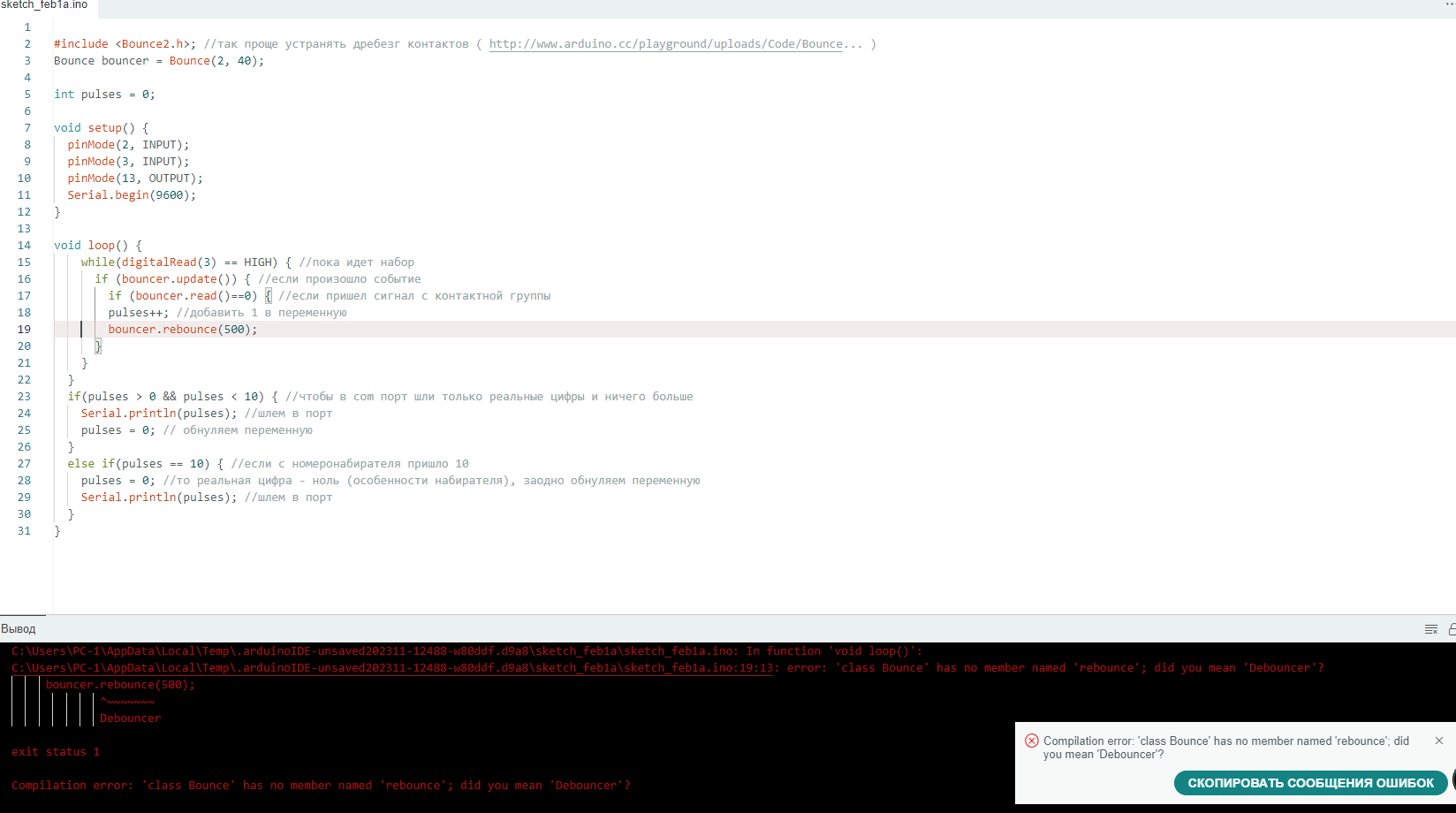Click 'pulses = 0;' on line 25
This screenshot has height=813, width=1456.
(118, 430)
